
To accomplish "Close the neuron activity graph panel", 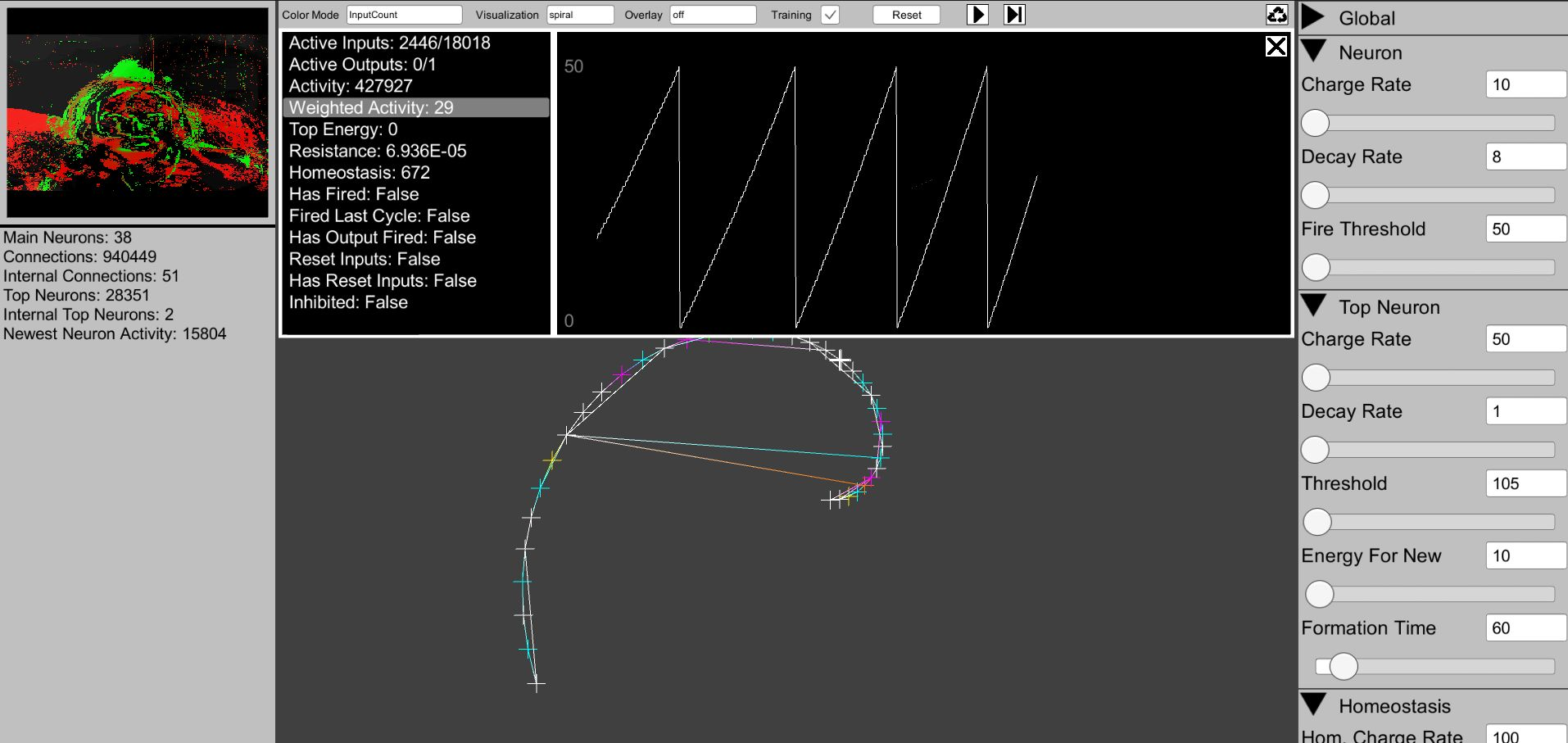I will coord(1276,47).
